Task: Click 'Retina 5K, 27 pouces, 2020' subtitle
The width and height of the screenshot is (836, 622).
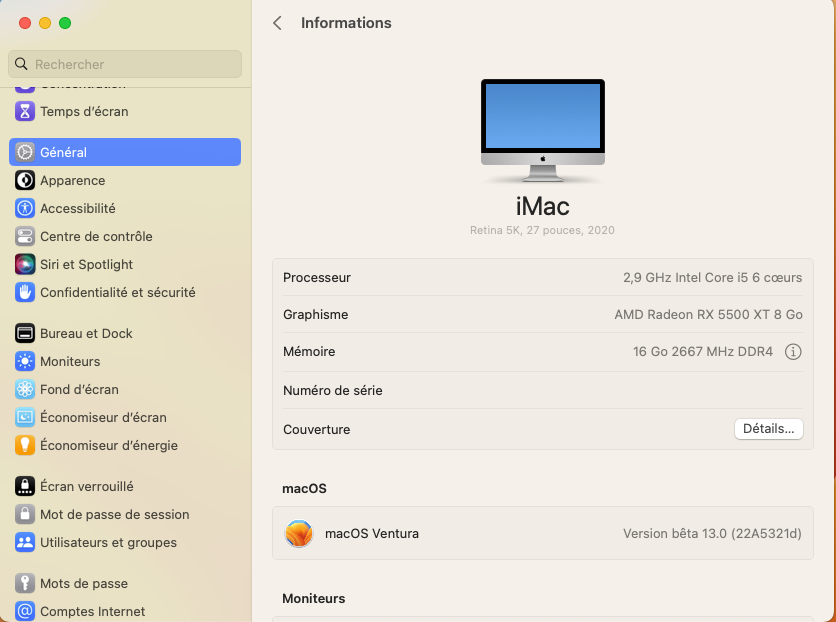Action: [x=542, y=230]
